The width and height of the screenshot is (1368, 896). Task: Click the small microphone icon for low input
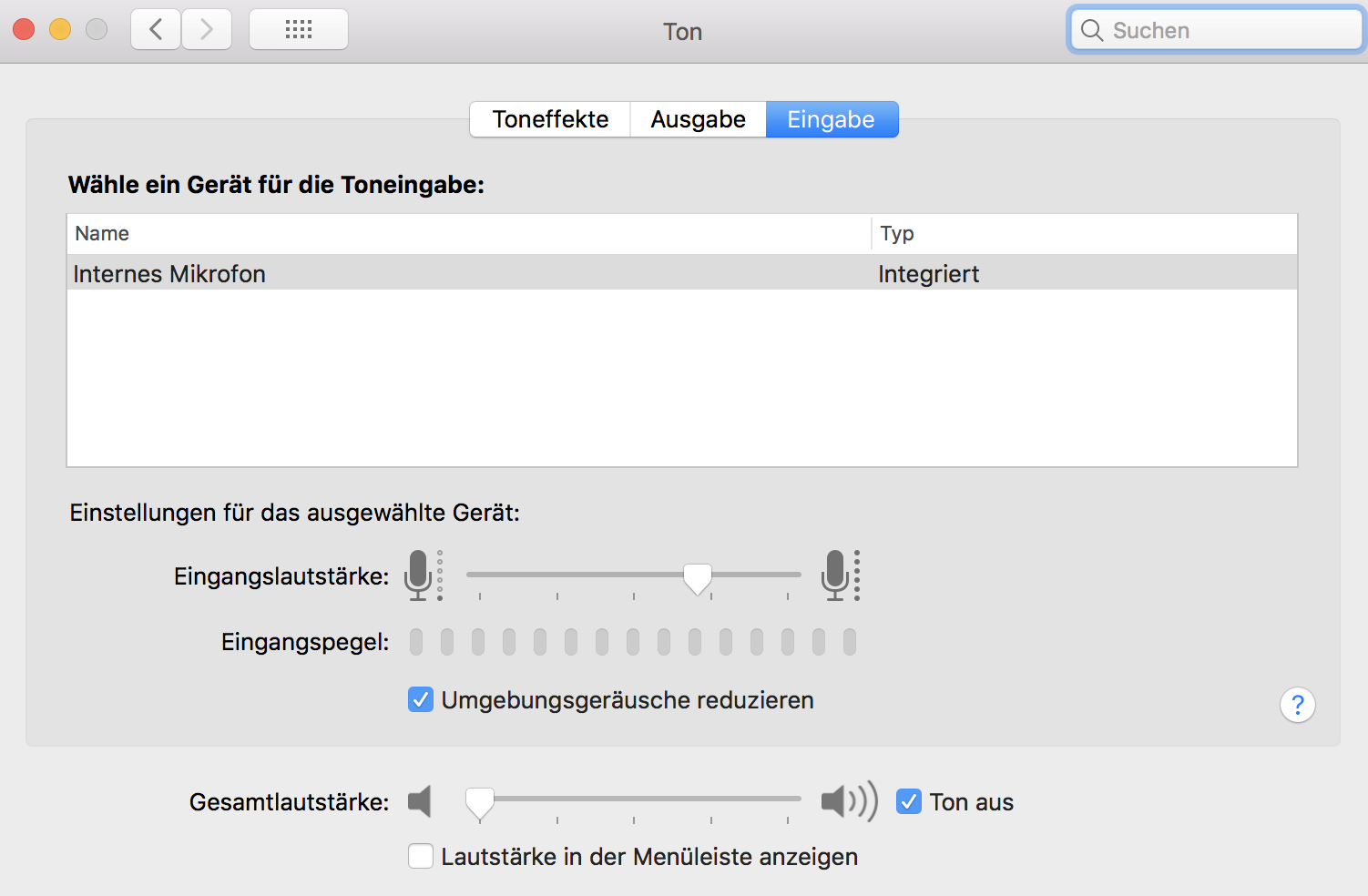point(419,575)
